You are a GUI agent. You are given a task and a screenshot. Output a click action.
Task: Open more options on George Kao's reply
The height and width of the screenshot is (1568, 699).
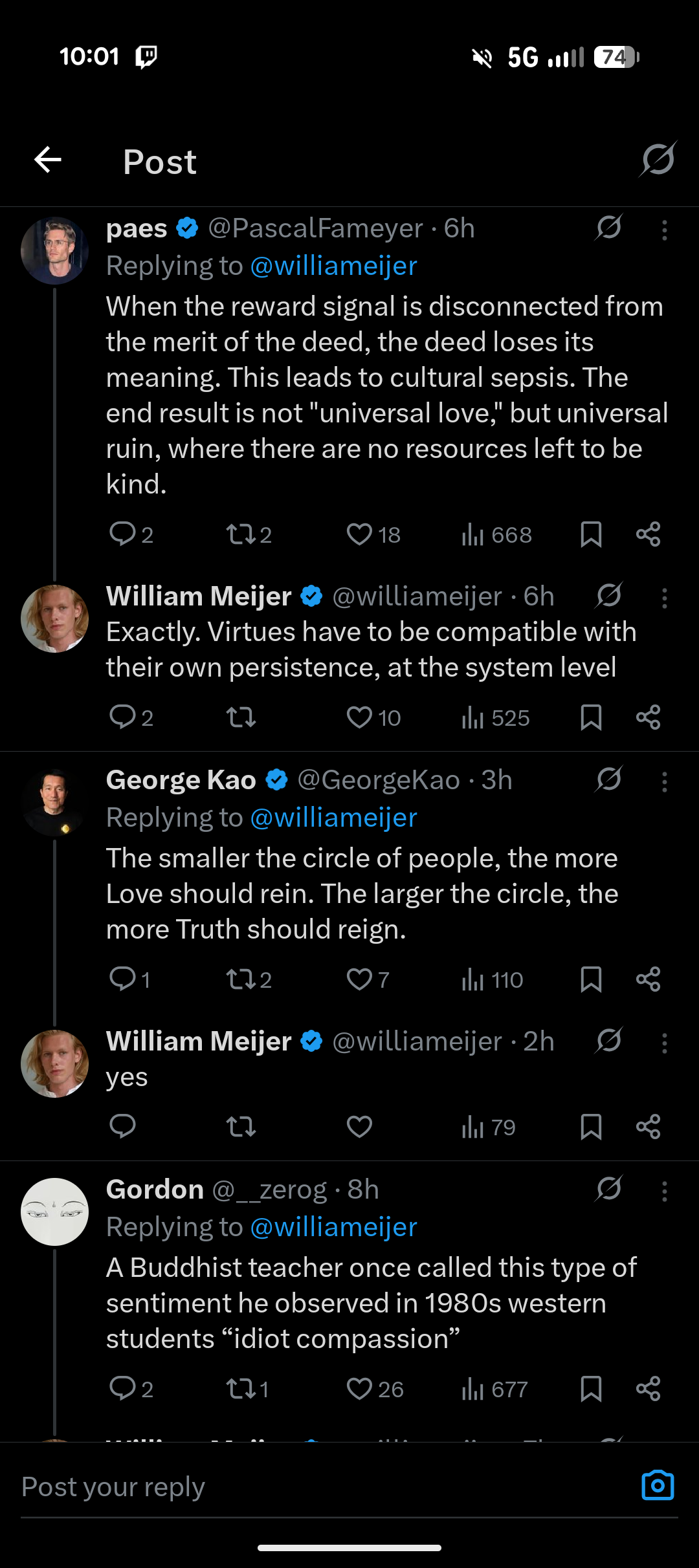[x=664, y=782]
